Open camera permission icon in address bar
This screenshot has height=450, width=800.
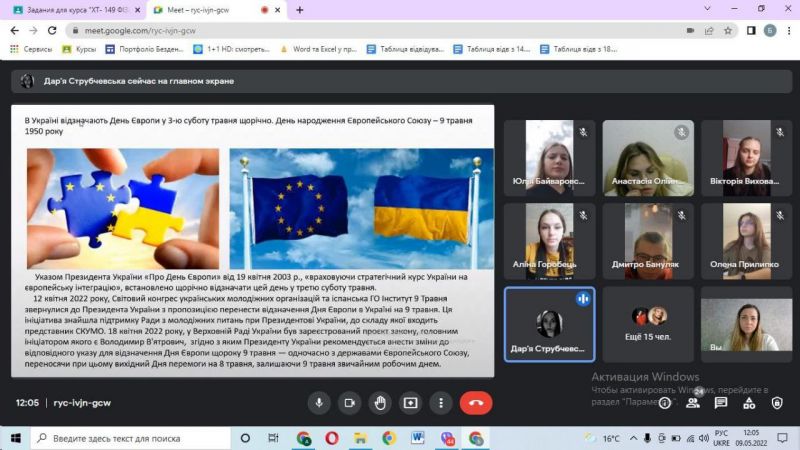pyautogui.click(x=690, y=31)
